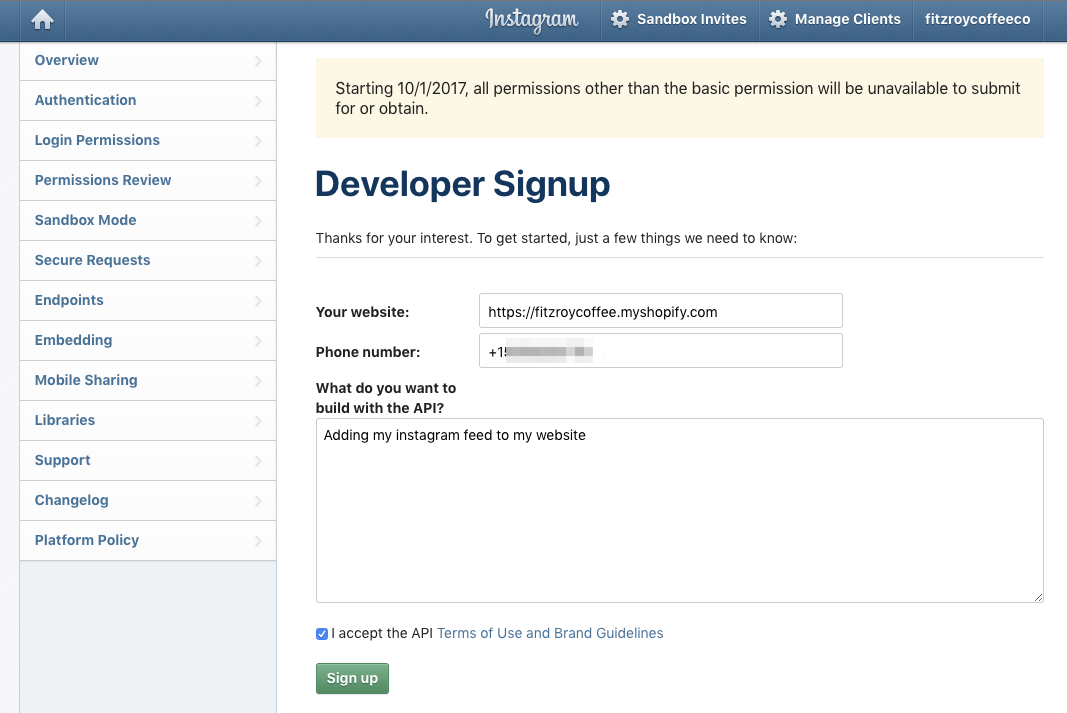The image size is (1067, 713).
Task: Click the gear icon beside Sandbox Invites
Action: [x=620, y=19]
